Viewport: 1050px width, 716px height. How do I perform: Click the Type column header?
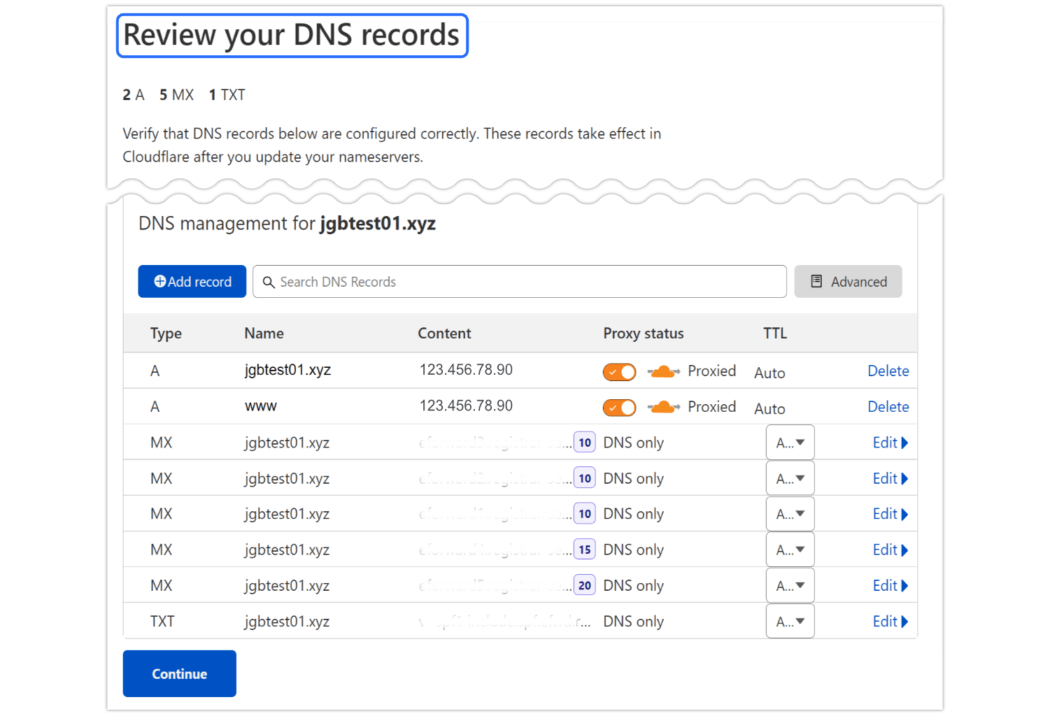click(166, 334)
